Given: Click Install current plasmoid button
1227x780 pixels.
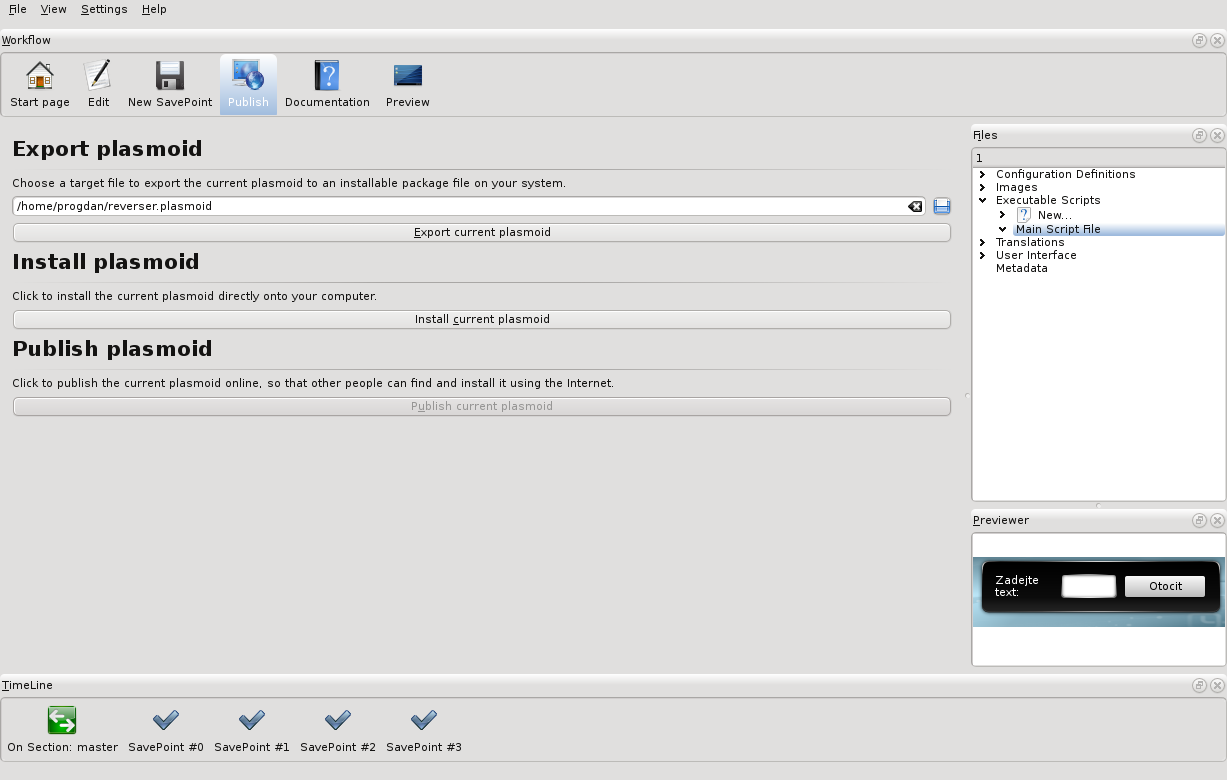Looking at the screenshot, I should (482, 319).
